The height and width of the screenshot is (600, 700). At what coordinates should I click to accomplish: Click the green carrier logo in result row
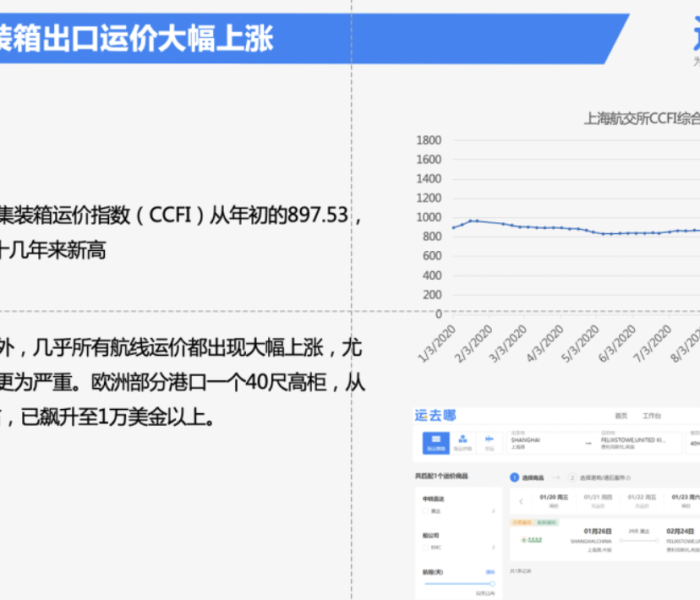532,540
